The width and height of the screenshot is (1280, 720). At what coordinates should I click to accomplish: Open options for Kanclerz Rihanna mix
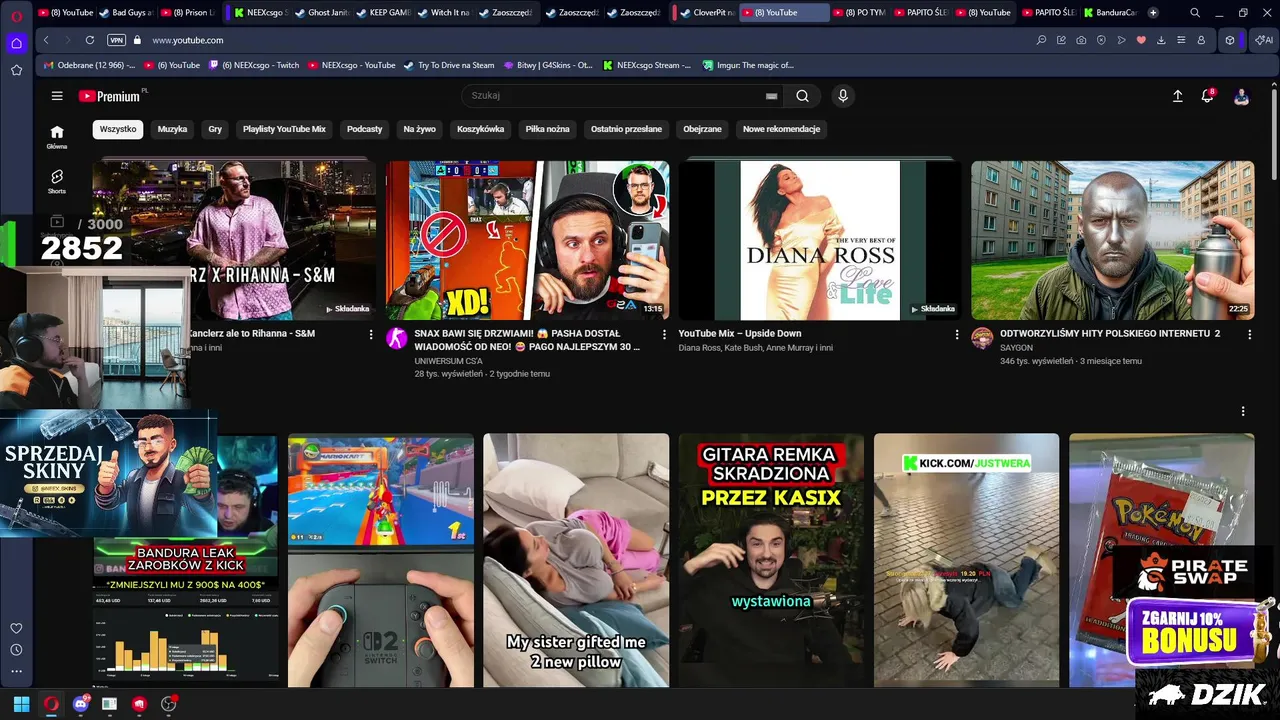point(371,335)
